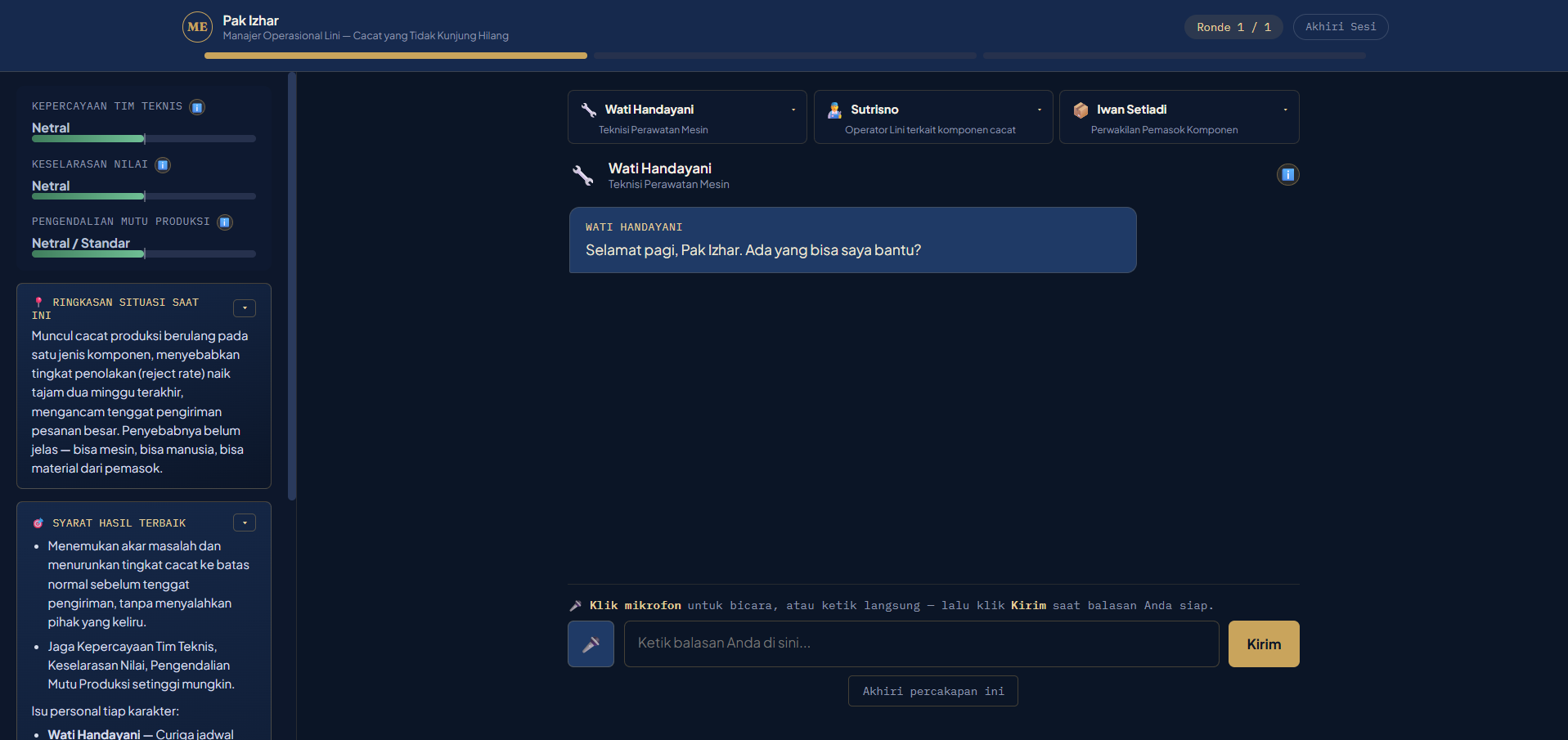Click the pin icon of Ringkasan Situasi

pyautogui.click(x=38, y=303)
